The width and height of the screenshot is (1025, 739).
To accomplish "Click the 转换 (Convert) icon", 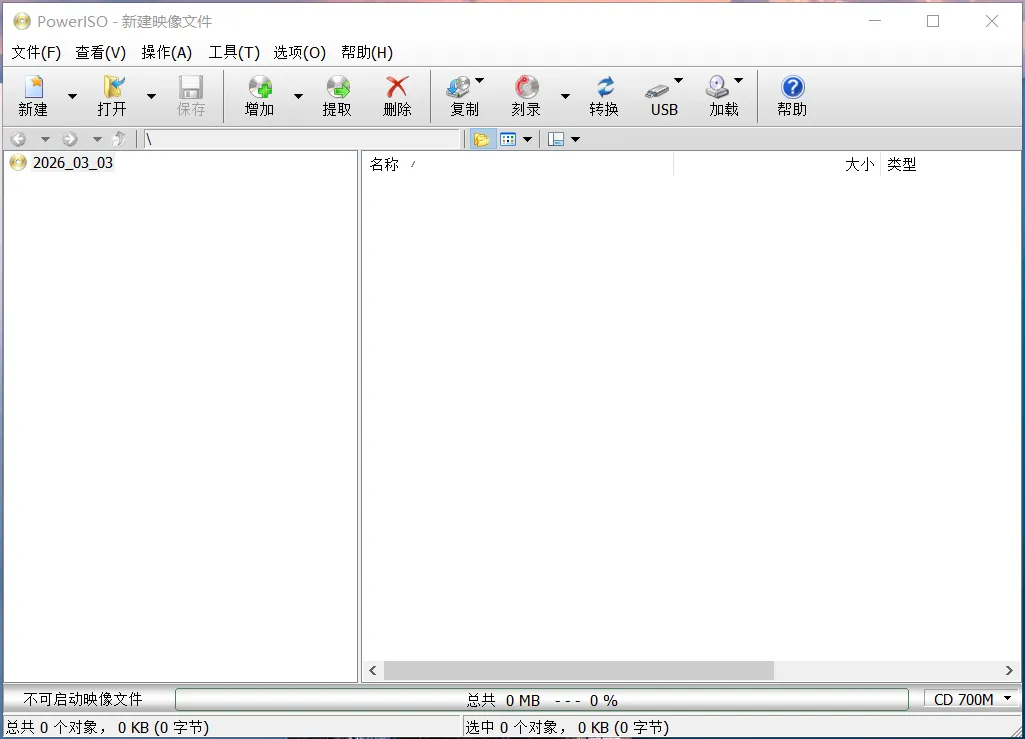I will pos(604,96).
